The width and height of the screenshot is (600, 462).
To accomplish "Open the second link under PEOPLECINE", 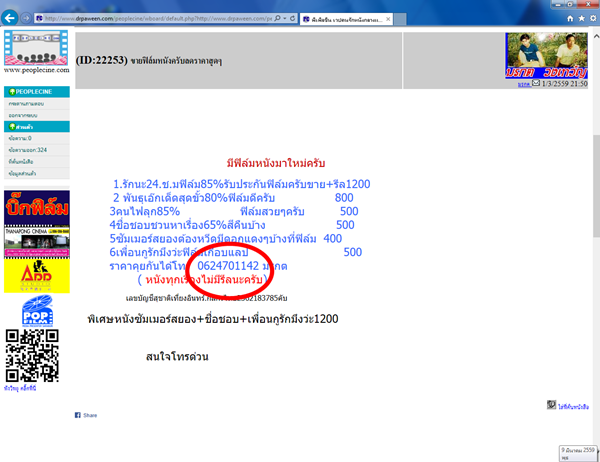I will [23, 115].
